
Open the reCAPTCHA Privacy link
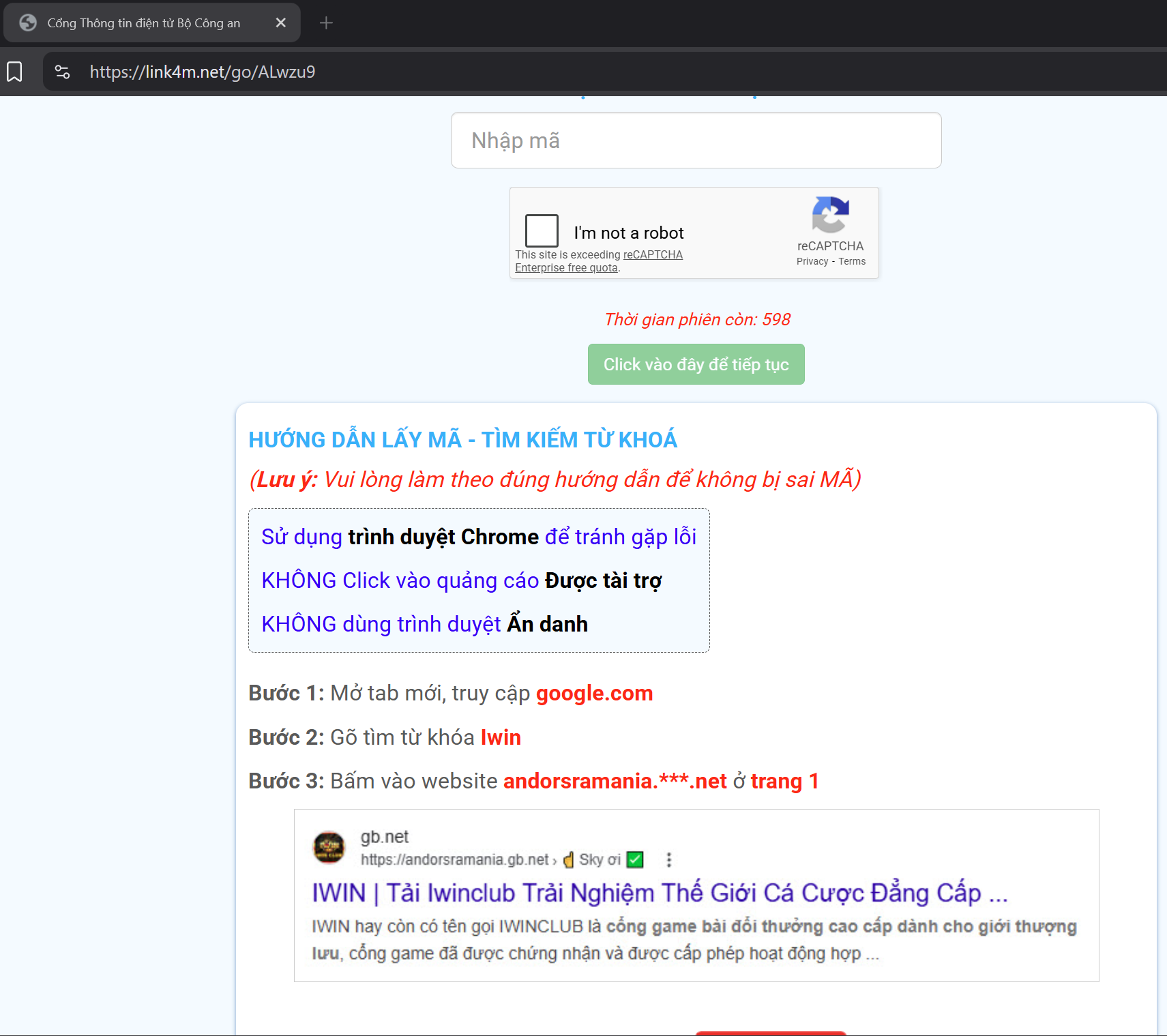812,261
